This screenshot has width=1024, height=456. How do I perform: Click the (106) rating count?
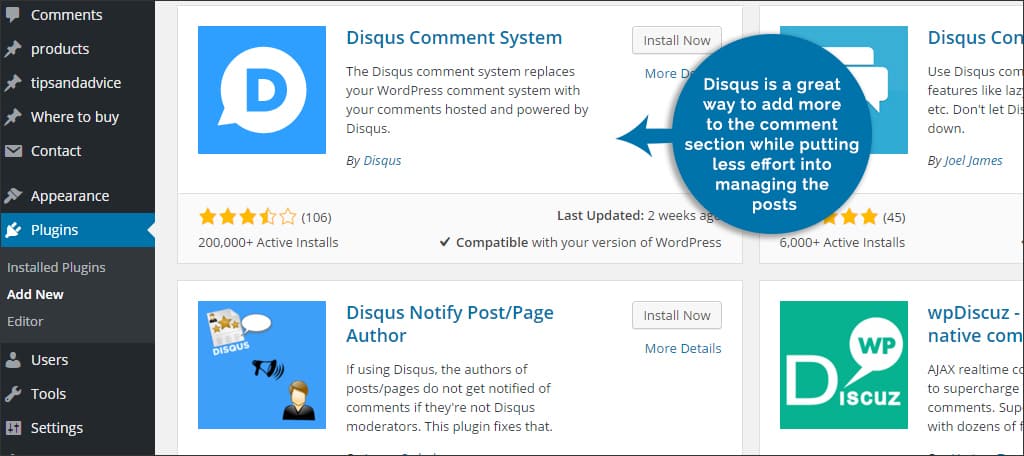[x=316, y=217]
